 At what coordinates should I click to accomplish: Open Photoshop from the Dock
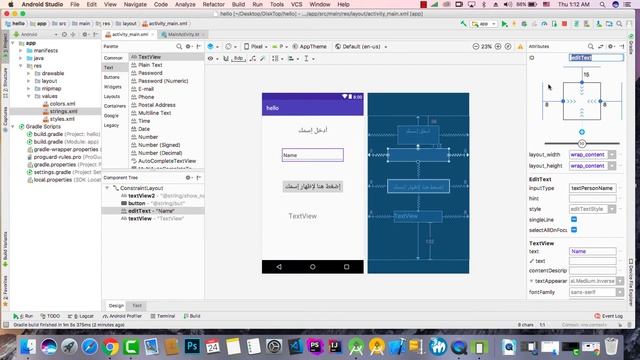pyautogui.click(x=192, y=347)
